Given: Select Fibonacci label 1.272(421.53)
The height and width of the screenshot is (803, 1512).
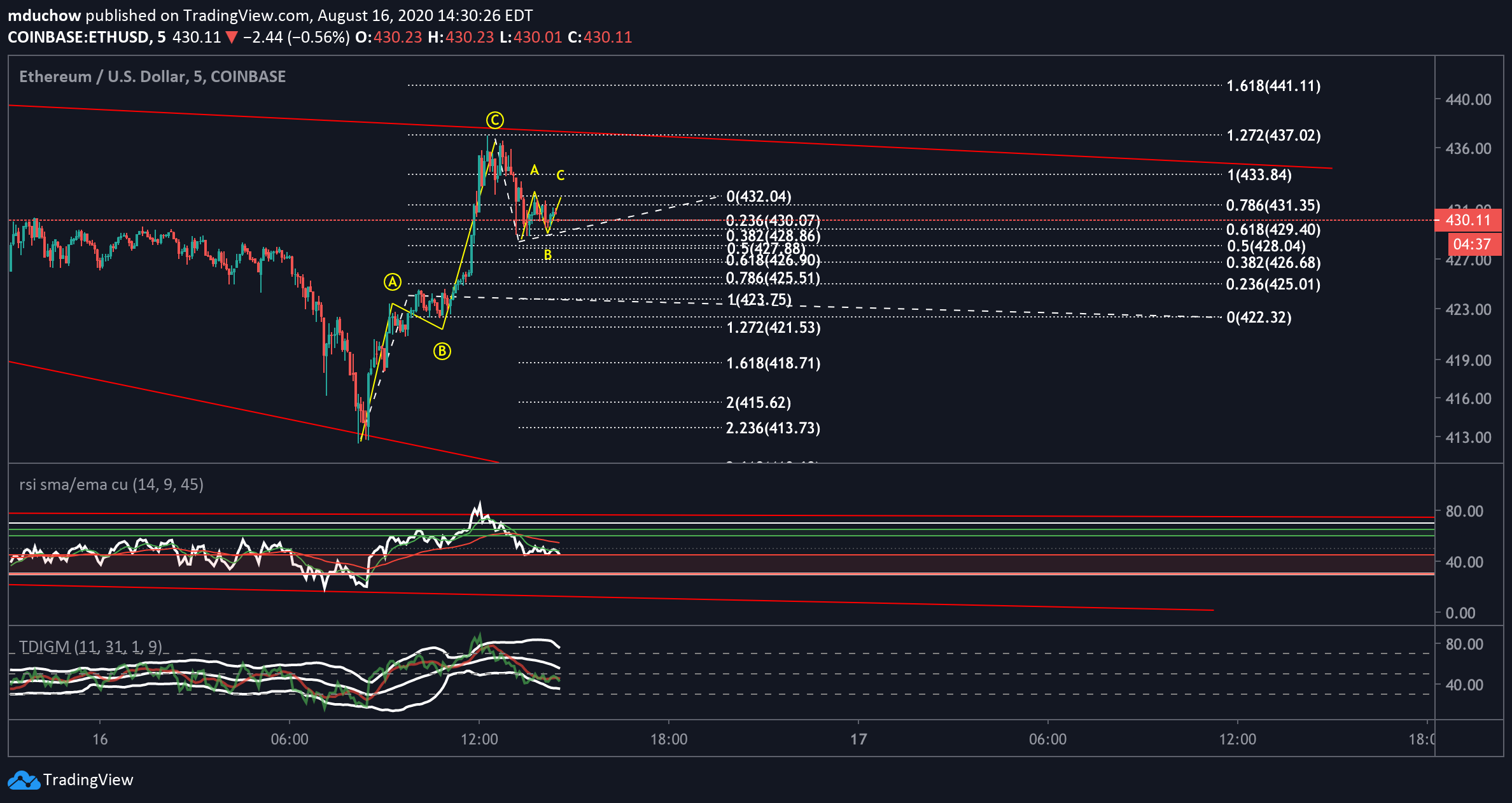Looking at the screenshot, I should (773, 328).
